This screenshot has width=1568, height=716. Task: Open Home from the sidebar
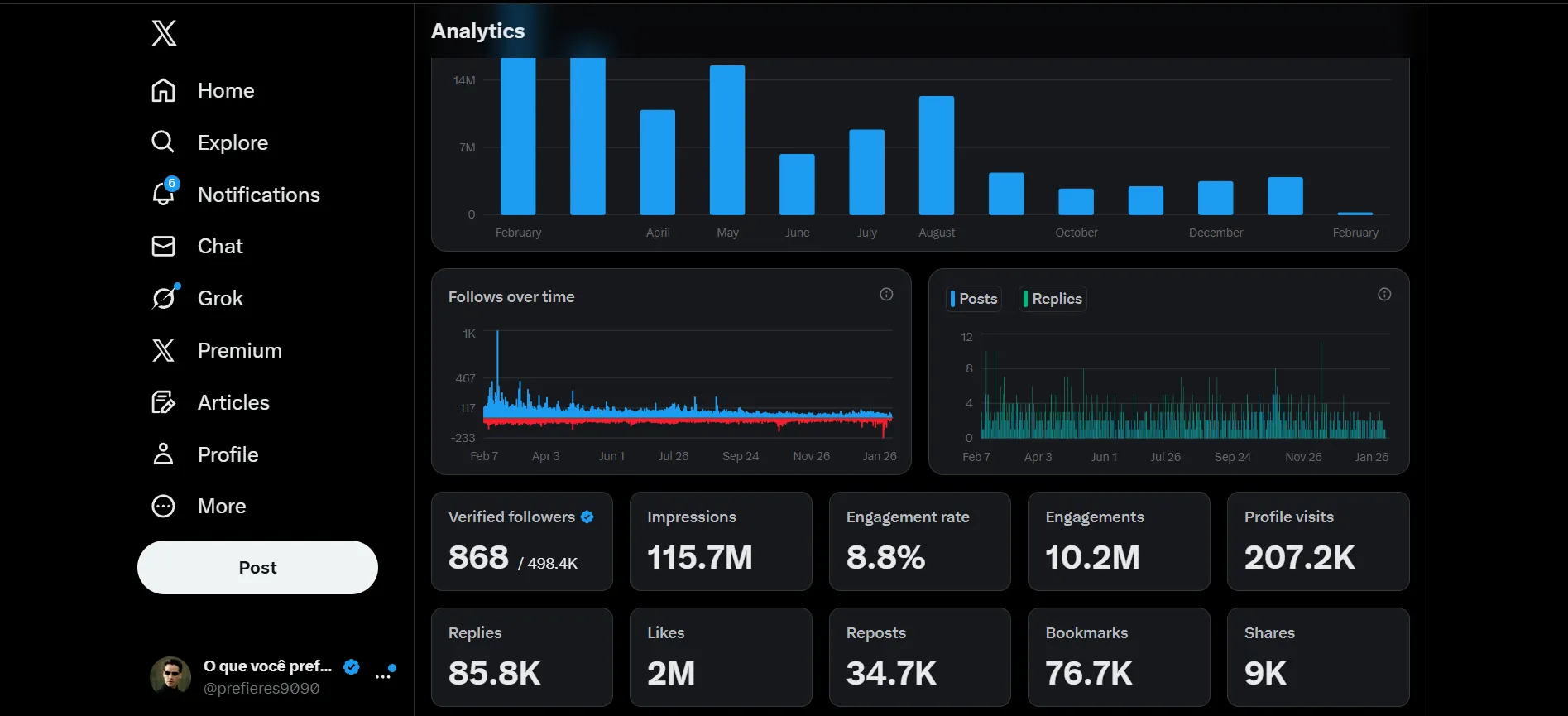click(203, 90)
